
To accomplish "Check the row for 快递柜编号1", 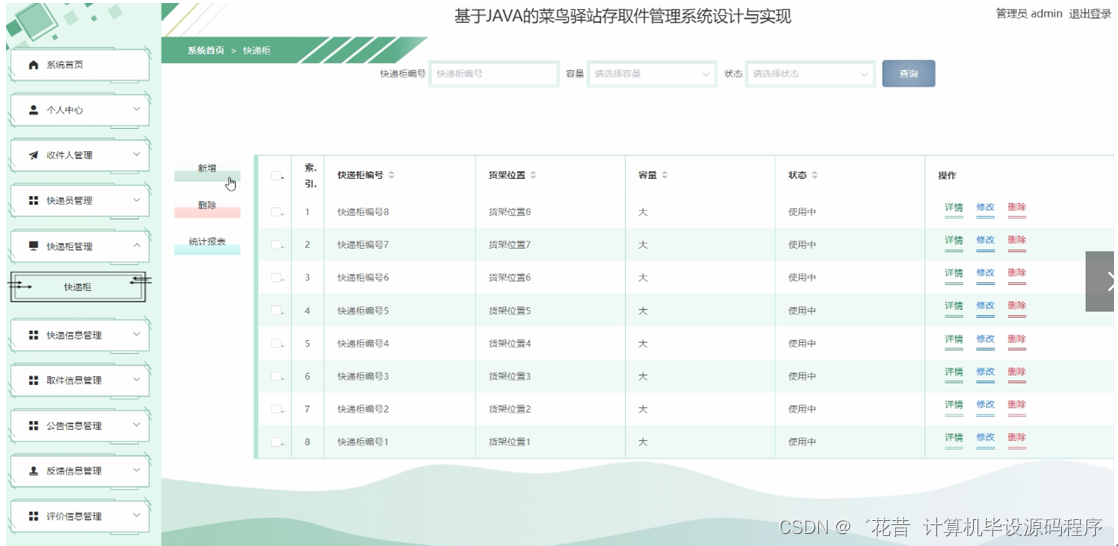I will click(x=277, y=442).
